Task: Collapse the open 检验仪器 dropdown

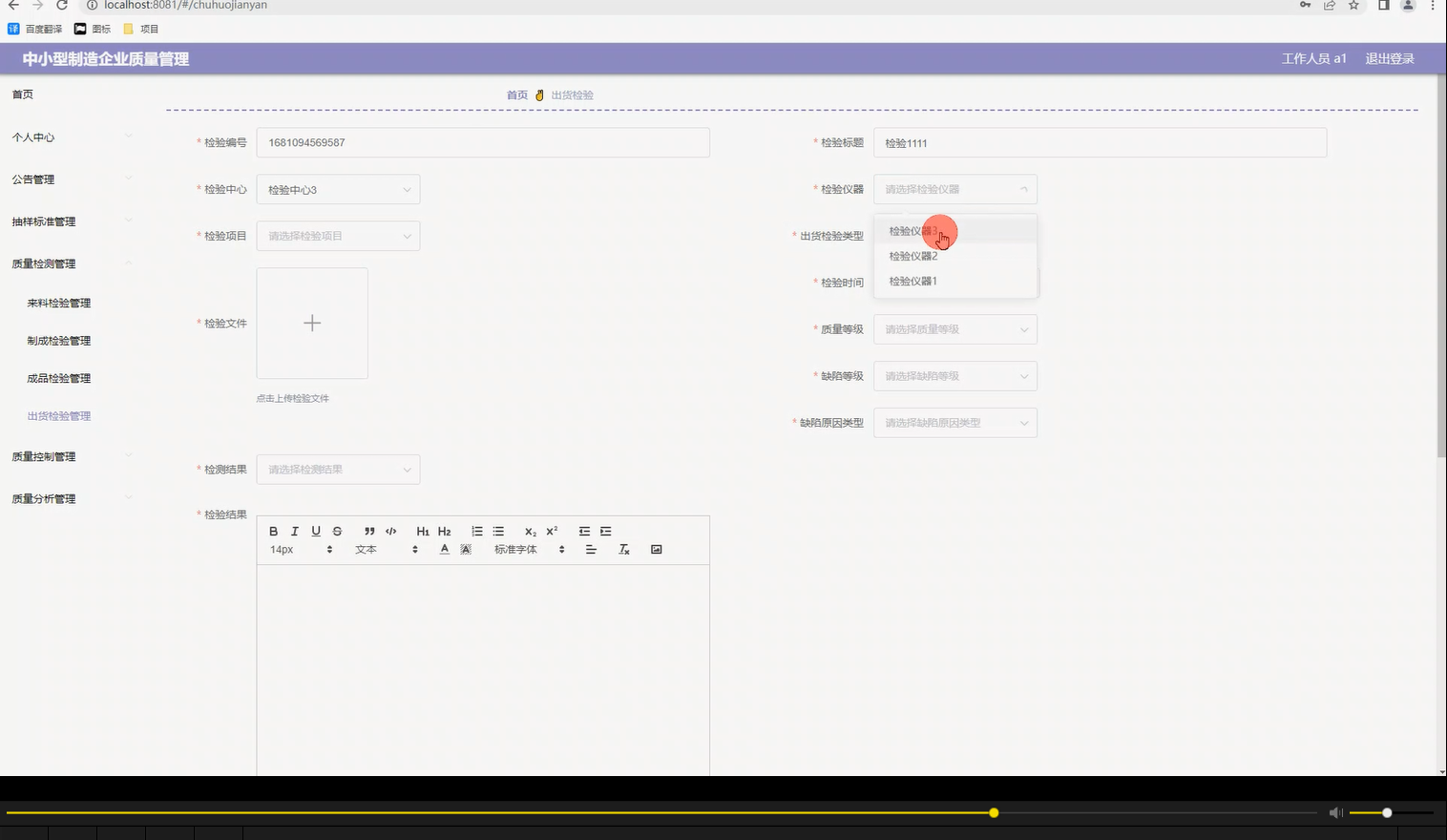Action: point(955,189)
